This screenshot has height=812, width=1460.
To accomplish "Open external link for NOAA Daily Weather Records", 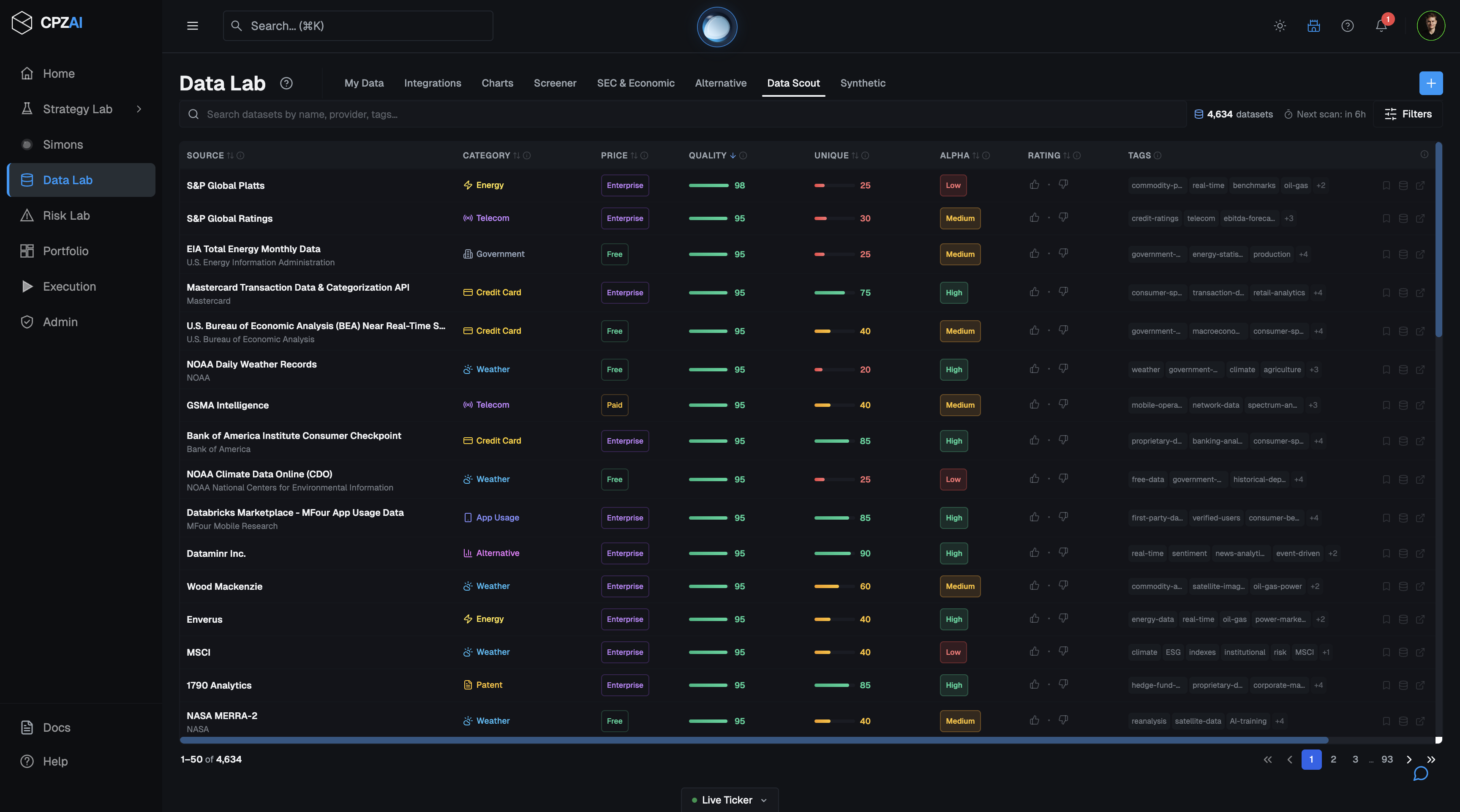I will coord(1421,369).
